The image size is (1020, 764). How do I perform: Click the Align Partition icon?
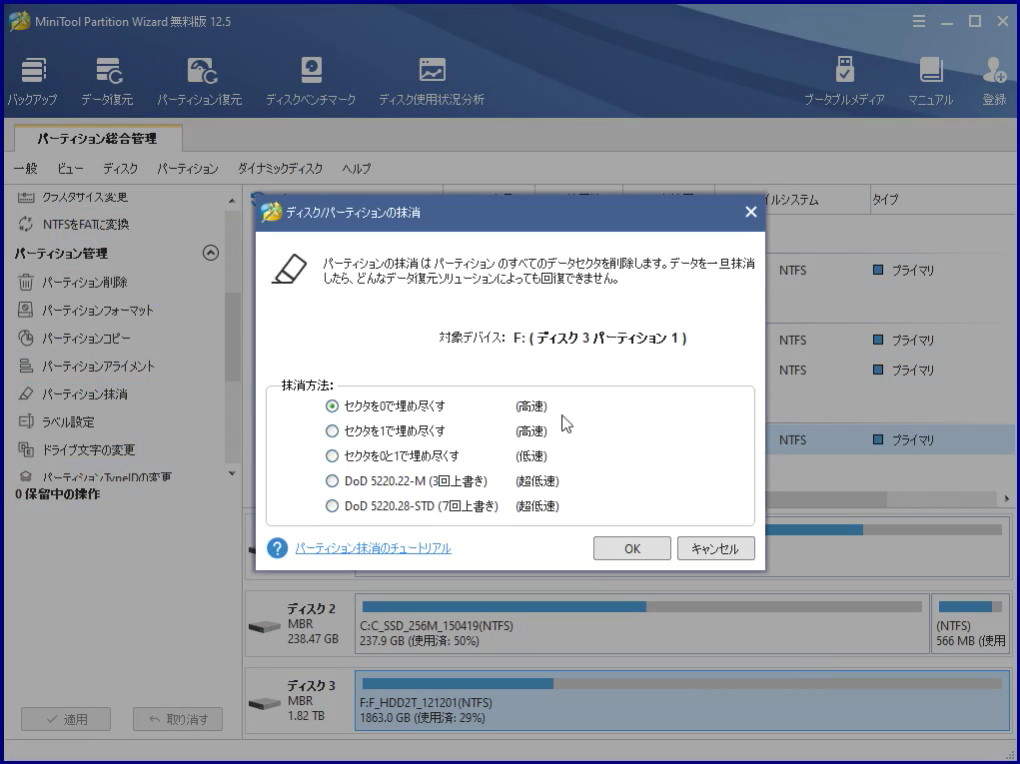pos(25,366)
